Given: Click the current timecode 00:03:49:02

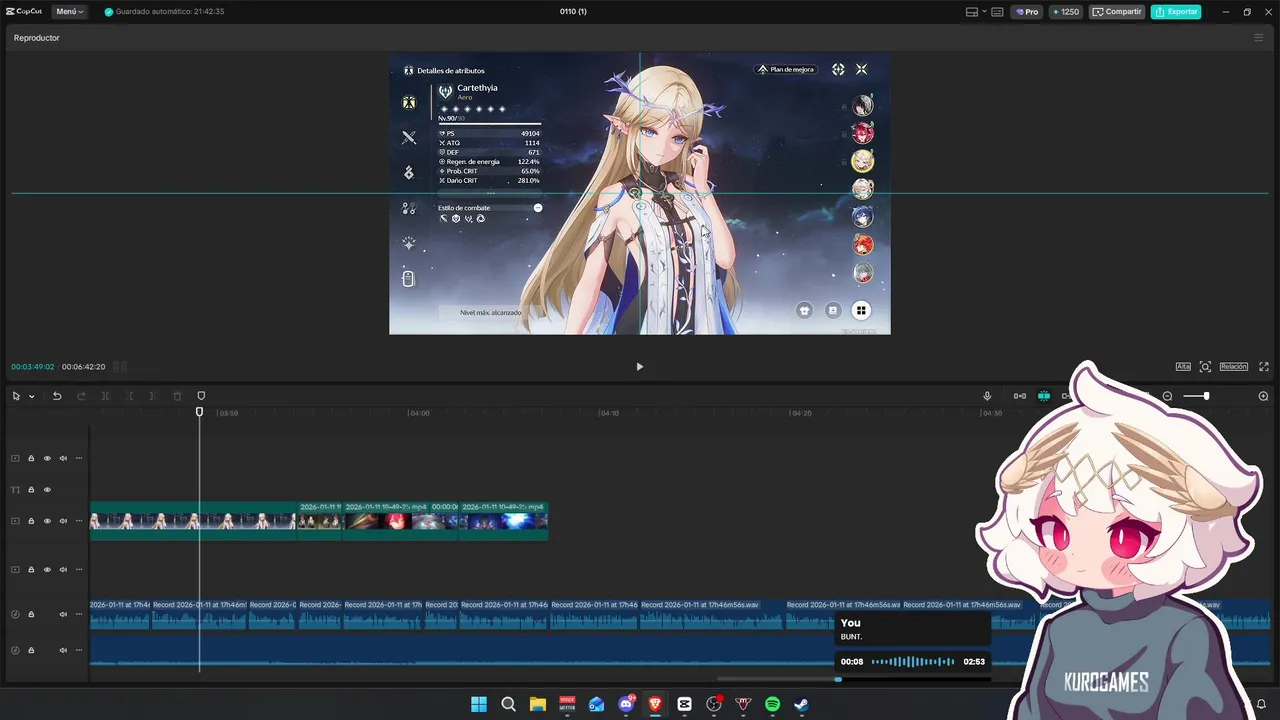Looking at the screenshot, I should 33,367.
